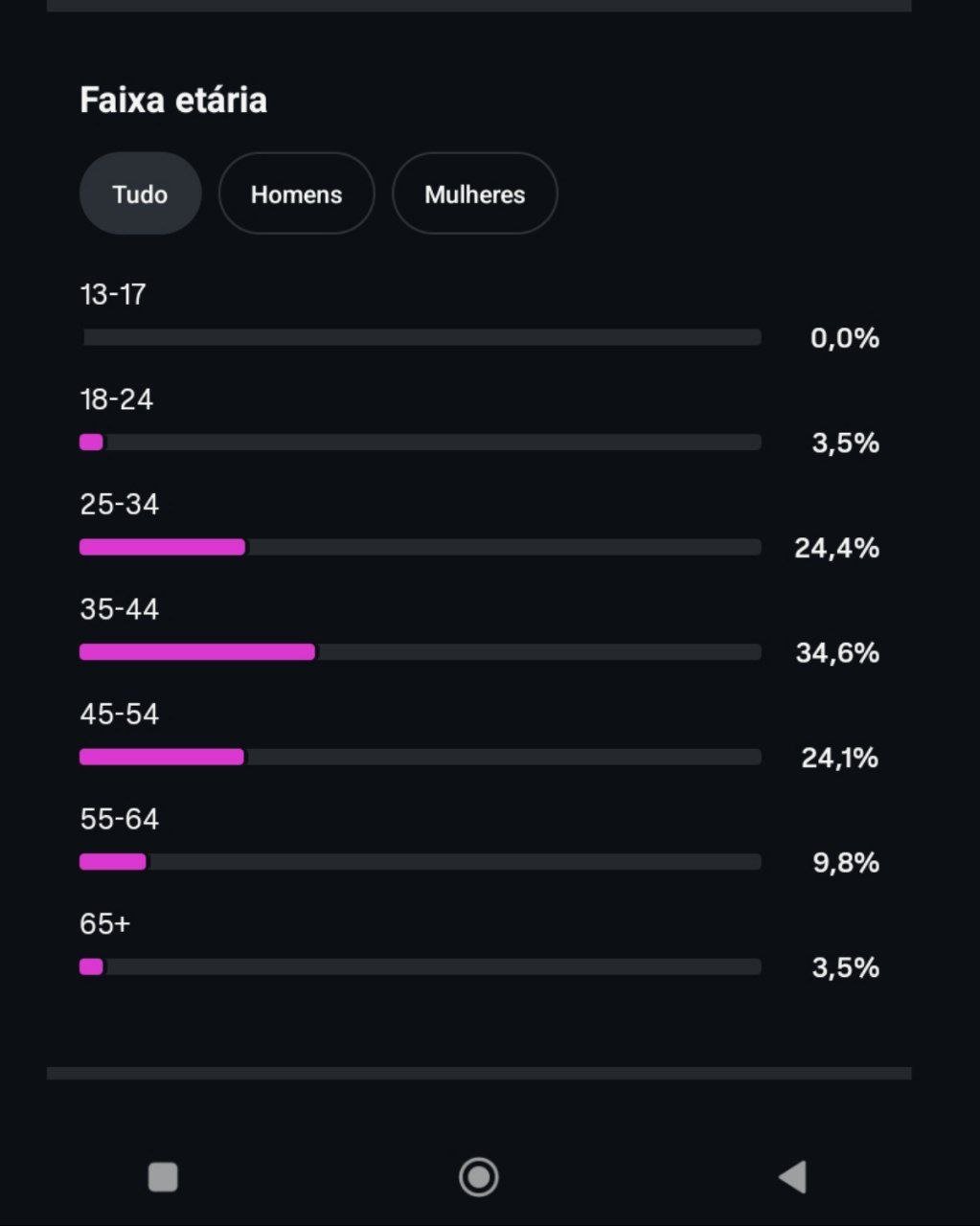Image resolution: width=980 pixels, height=1226 pixels.
Task: Click the 24,4% percentage value
Action: pyautogui.click(x=836, y=548)
